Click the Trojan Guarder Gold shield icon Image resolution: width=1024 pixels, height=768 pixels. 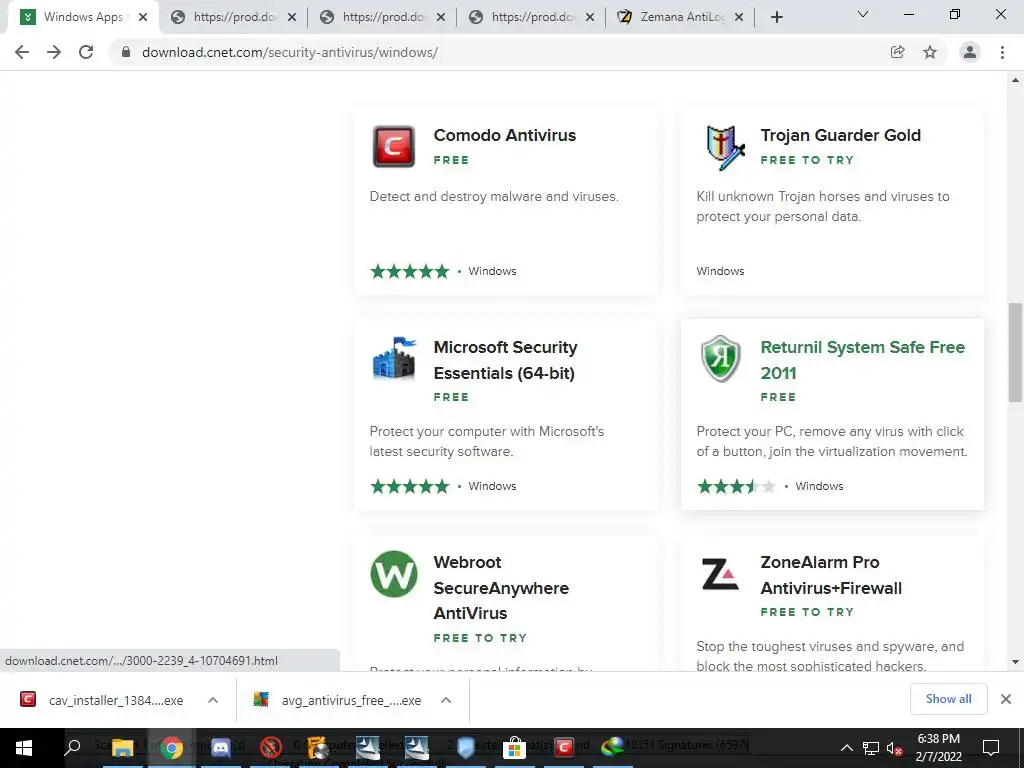[725, 148]
